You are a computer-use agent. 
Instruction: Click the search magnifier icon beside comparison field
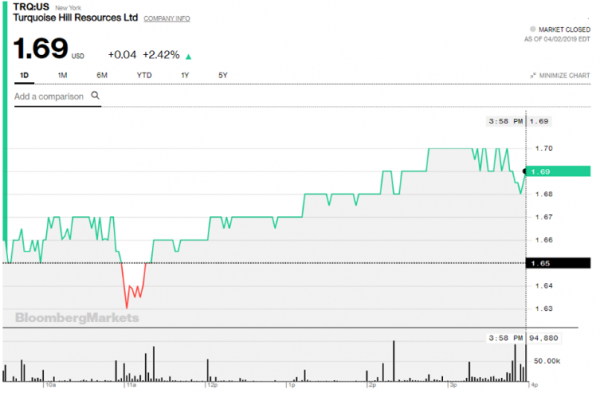pos(95,95)
